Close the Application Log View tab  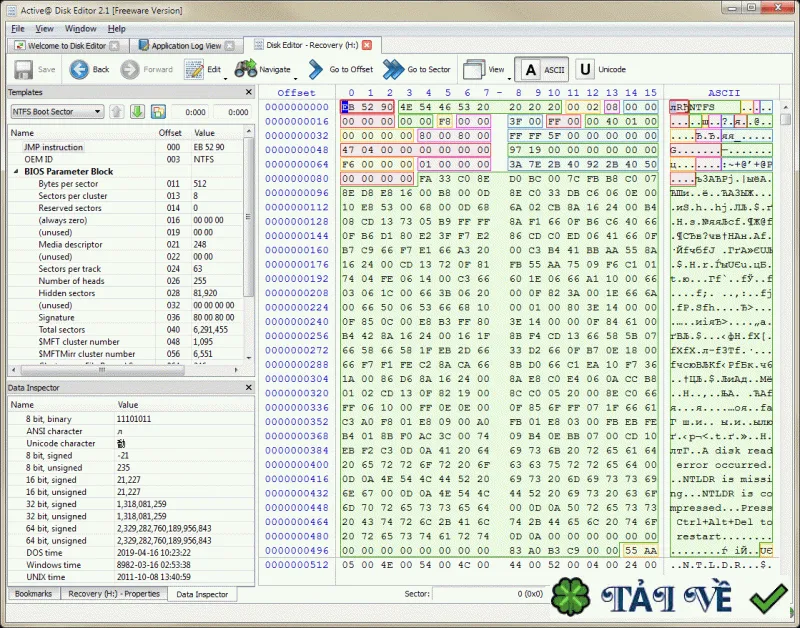(x=230, y=45)
